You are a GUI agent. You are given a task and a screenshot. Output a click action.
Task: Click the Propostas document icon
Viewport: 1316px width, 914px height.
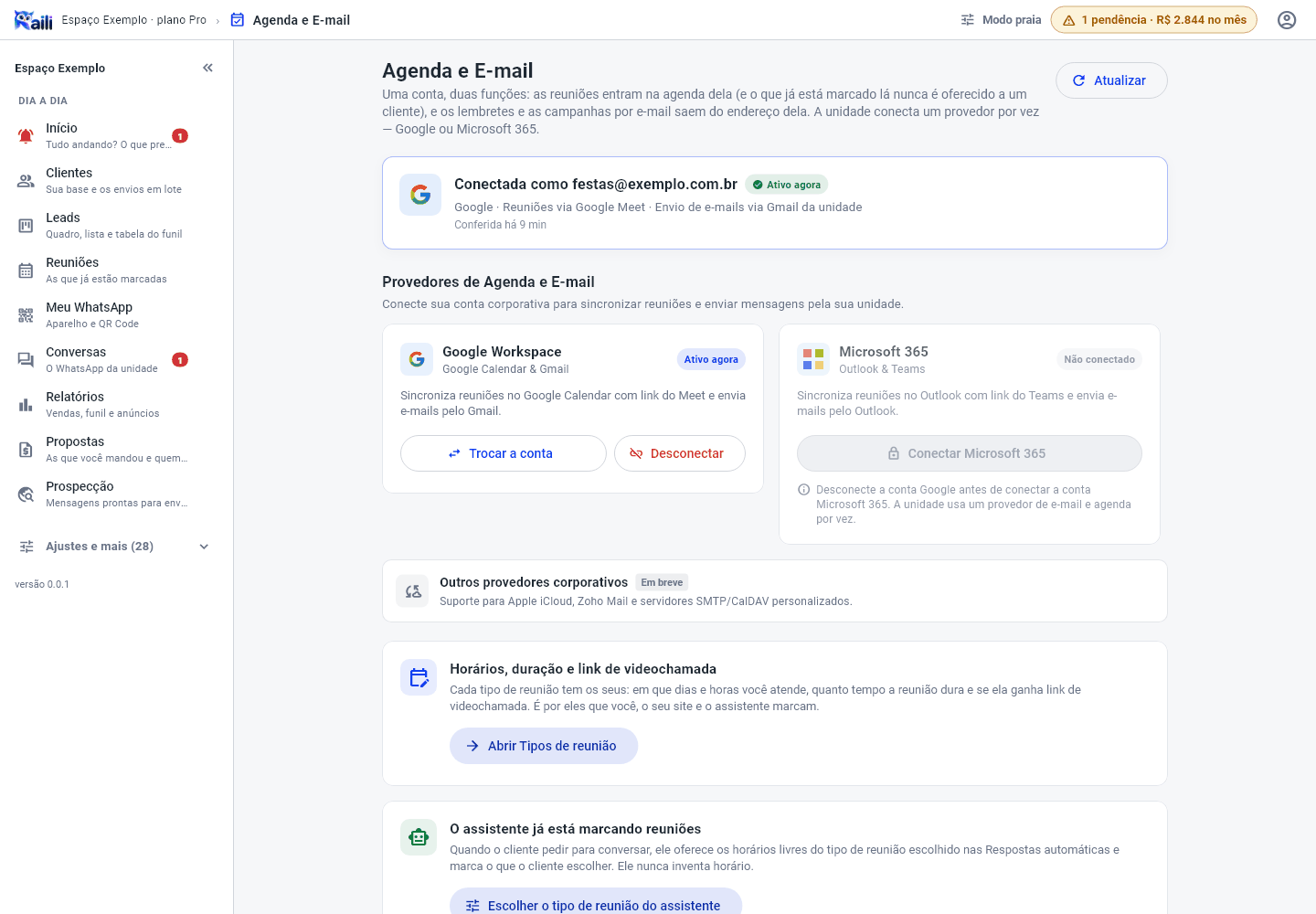pos(26,450)
